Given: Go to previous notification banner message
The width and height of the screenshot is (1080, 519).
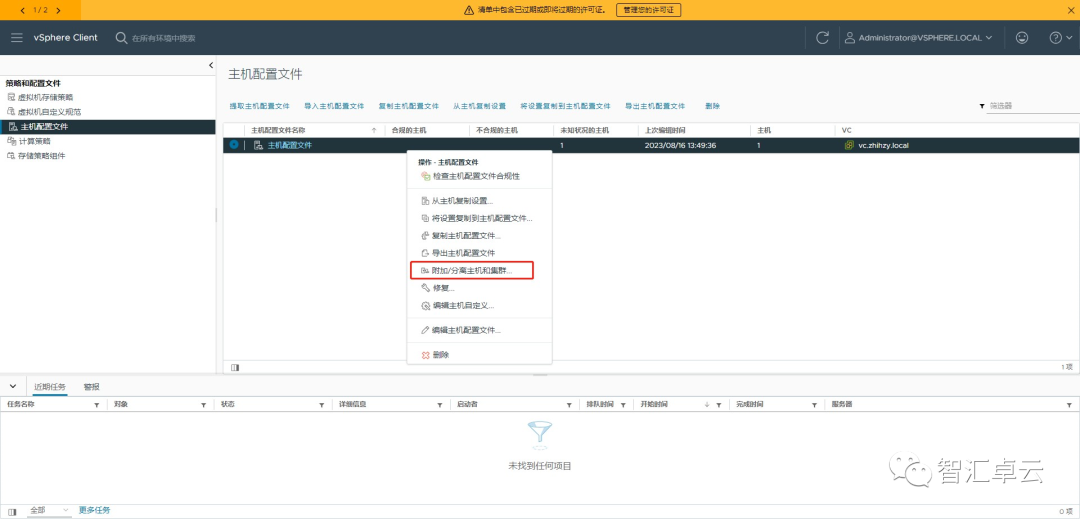Looking at the screenshot, I should [x=22, y=10].
